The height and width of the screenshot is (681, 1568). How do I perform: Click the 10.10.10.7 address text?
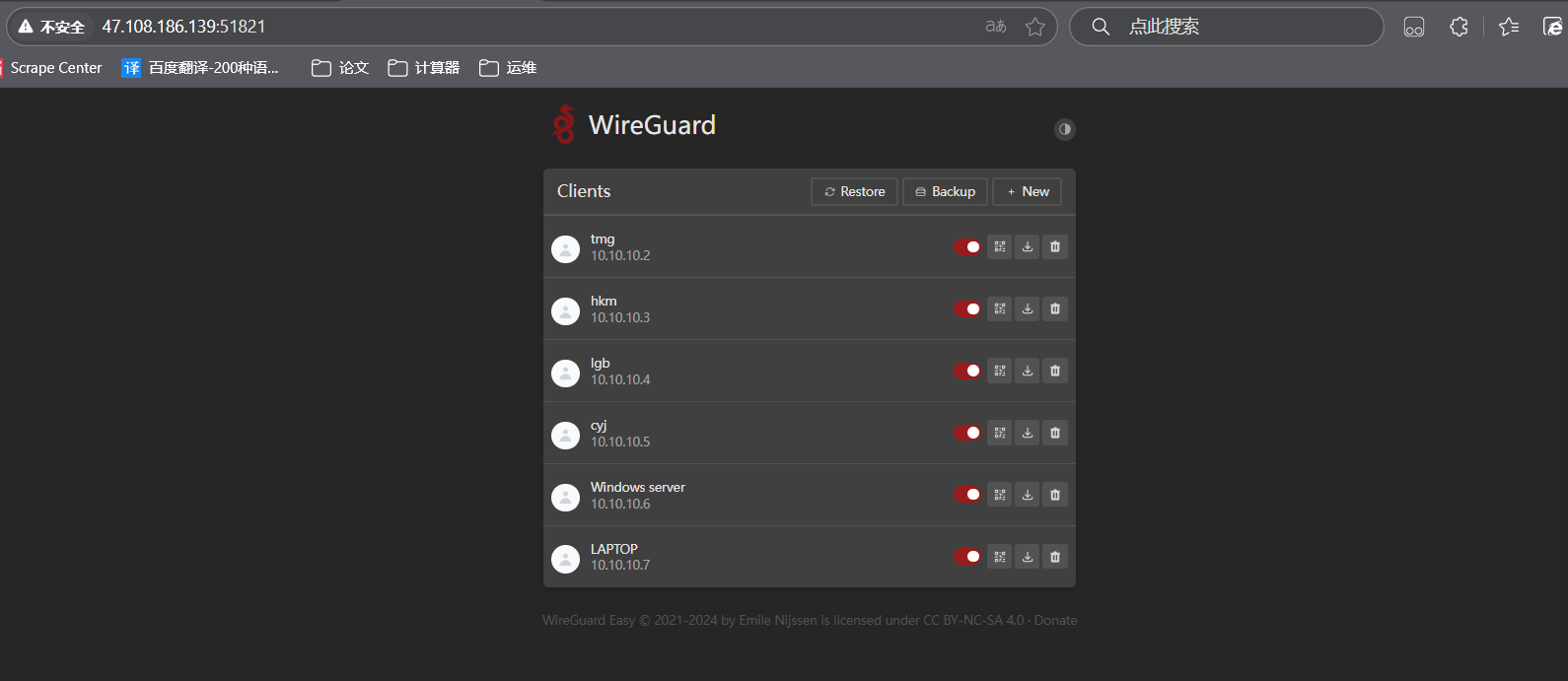point(620,565)
